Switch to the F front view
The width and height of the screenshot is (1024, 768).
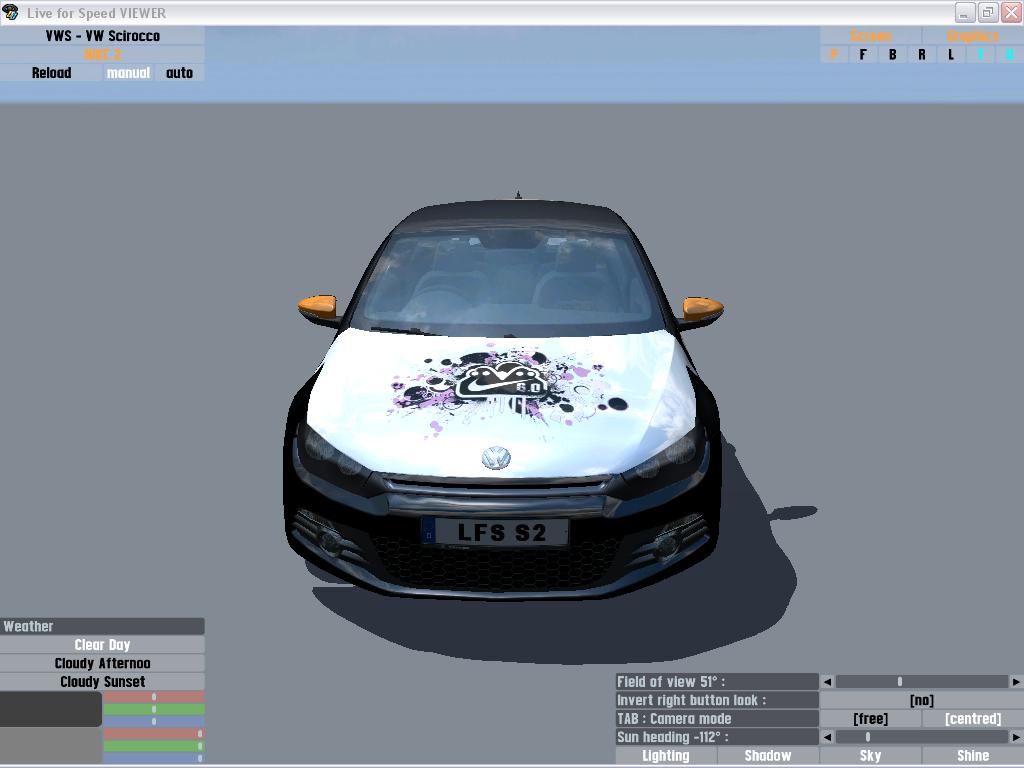point(863,54)
